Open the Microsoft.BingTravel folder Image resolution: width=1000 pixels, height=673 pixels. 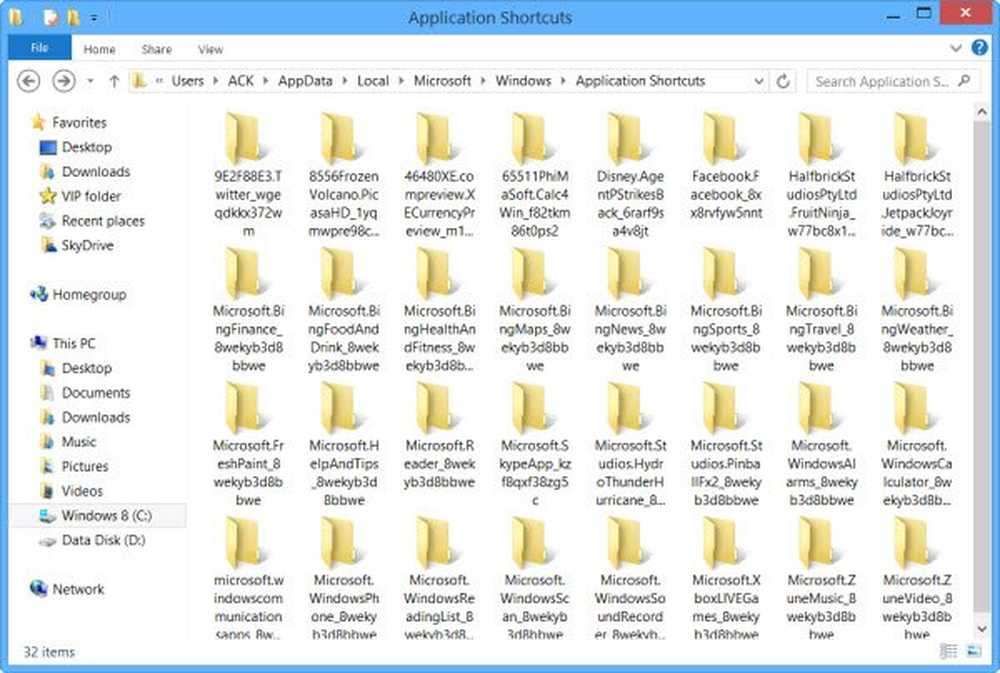(x=821, y=310)
